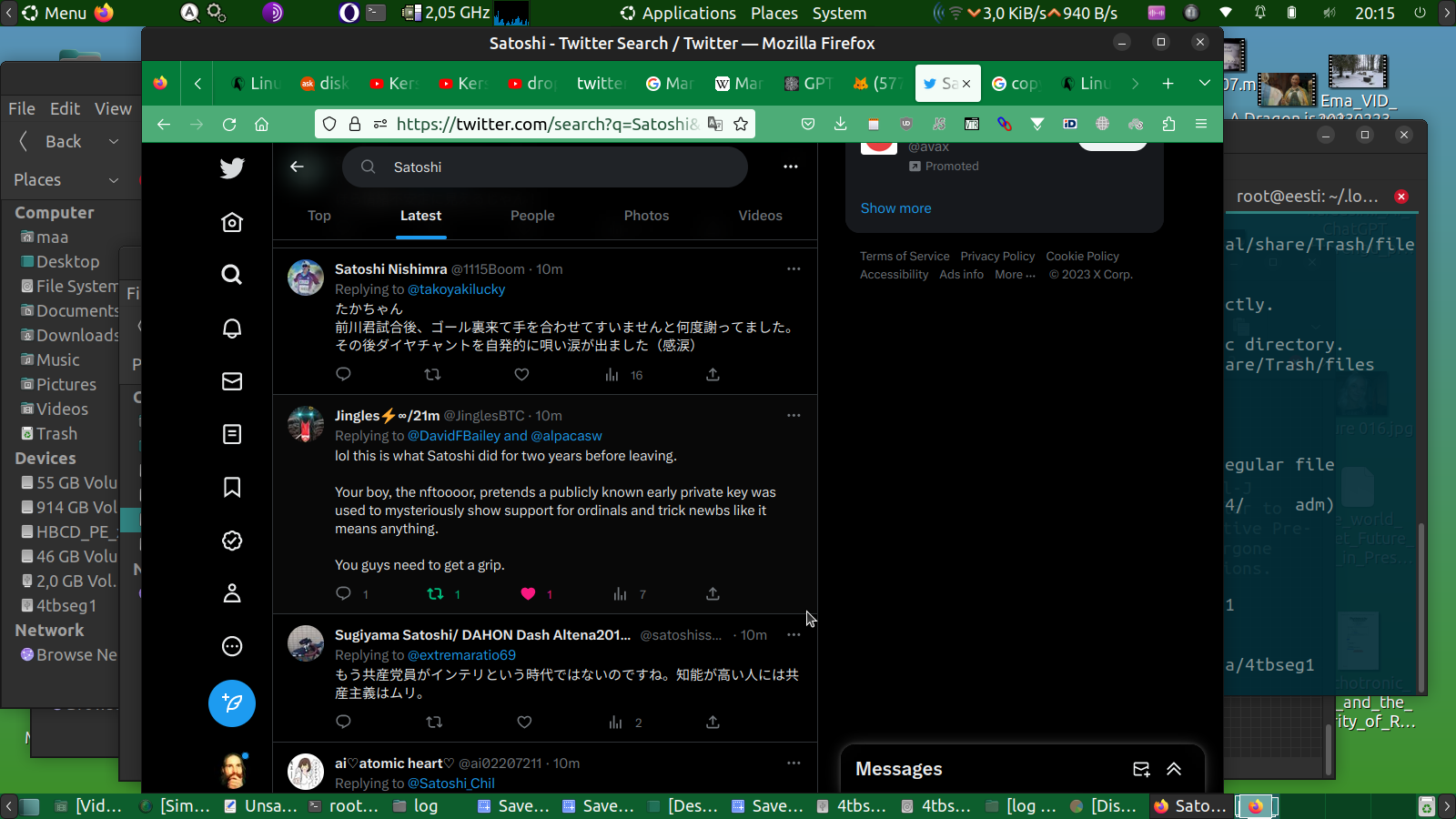This screenshot has width=1456, height=819.
Task: Open the Firefox hamburger menu
Action: [1201, 124]
